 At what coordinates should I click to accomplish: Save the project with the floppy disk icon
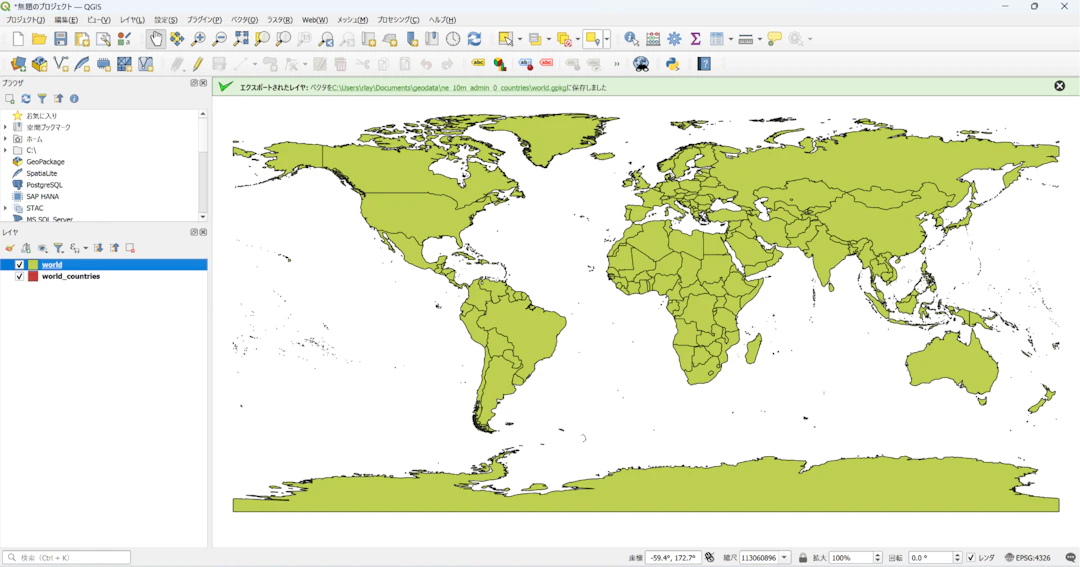click(x=61, y=39)
